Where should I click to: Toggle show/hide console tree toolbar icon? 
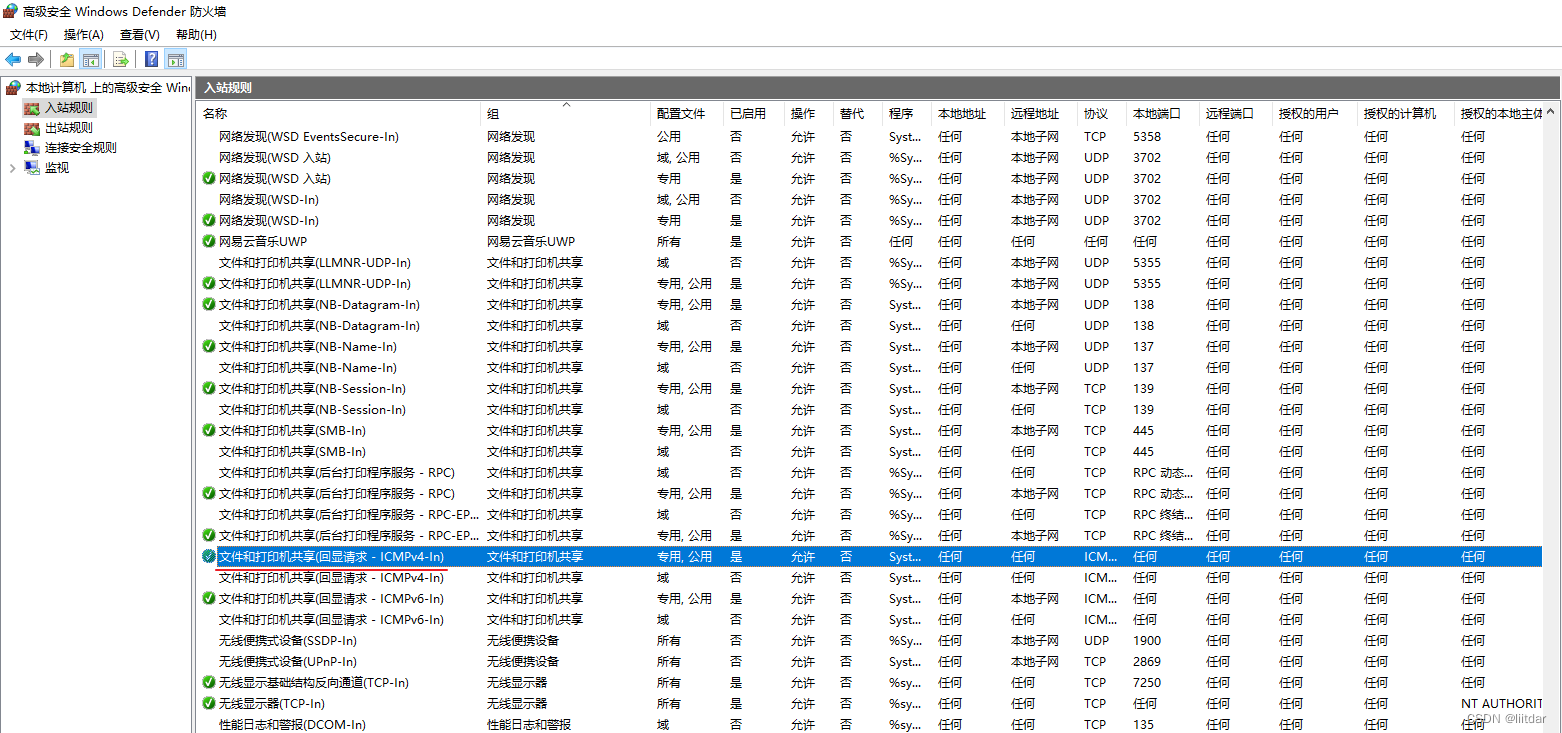[x=91, y=59]
